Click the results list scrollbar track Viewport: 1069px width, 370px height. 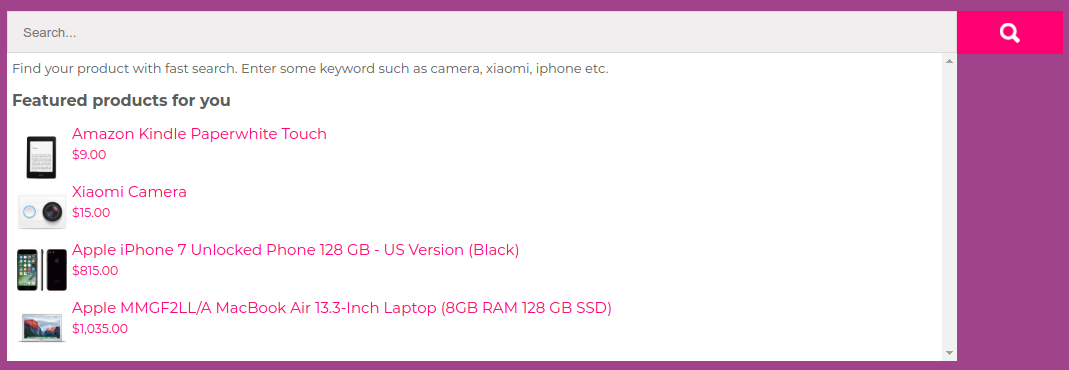(x=949, y=206)
